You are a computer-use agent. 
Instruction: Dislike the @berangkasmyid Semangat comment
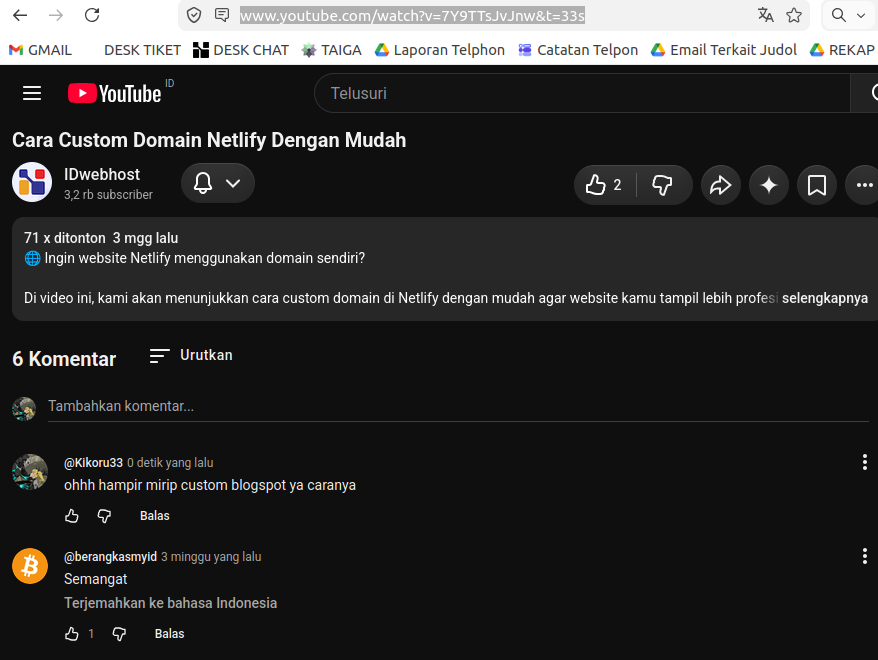click(x=119, y=634)
